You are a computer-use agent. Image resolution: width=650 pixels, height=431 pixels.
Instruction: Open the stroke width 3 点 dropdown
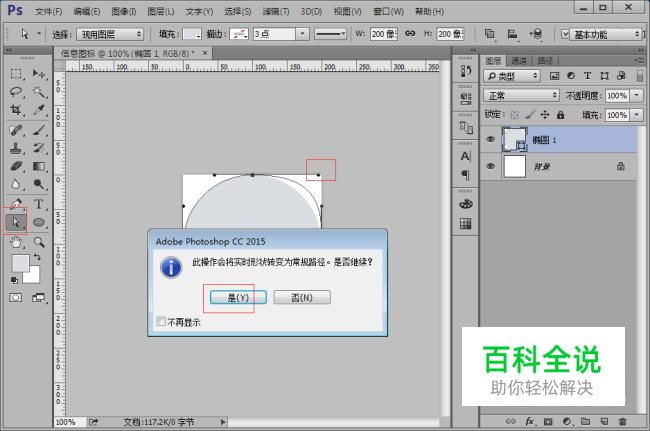coord(302,34)
